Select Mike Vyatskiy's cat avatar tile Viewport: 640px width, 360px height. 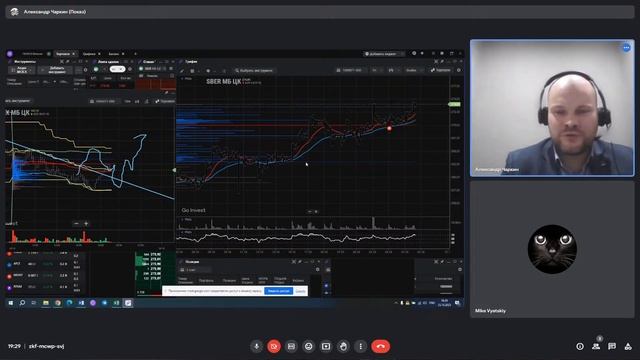point(552,249)
